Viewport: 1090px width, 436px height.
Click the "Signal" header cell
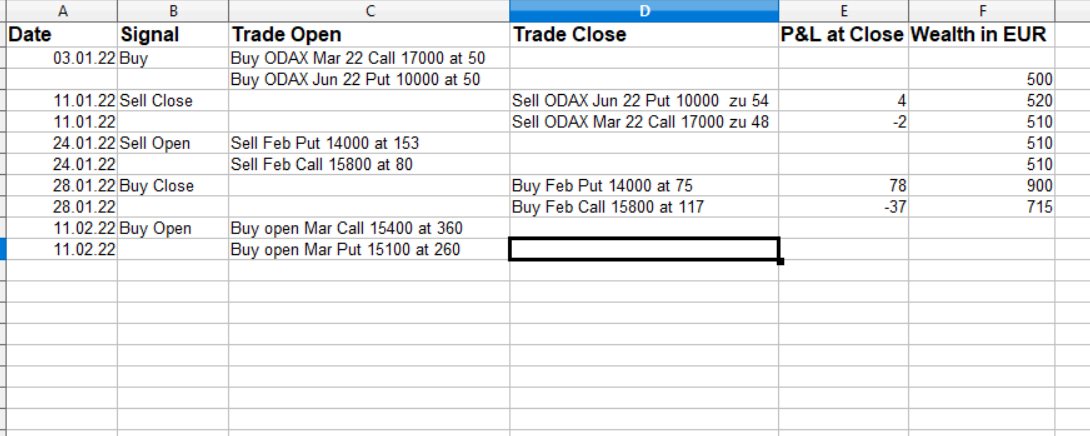(173, 35)
